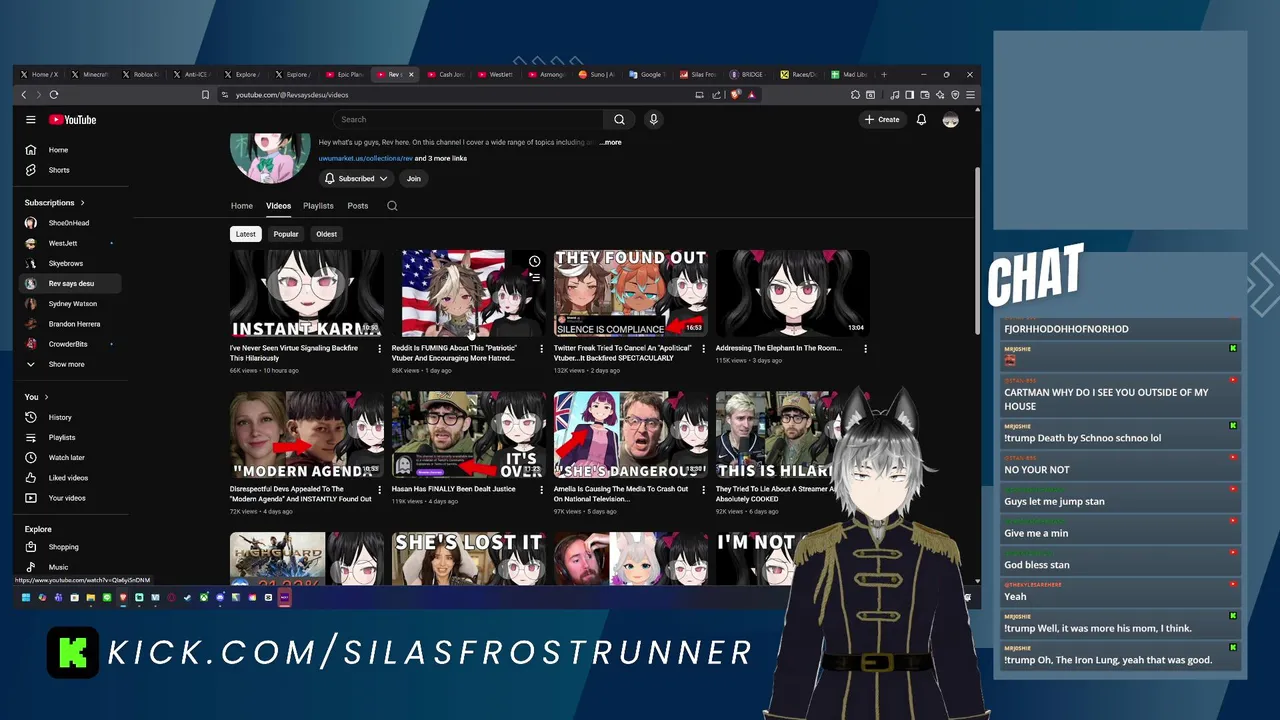Switch to the channel Playlists tab
This screenshot has height=720, width=1280.
click(318, 206)
